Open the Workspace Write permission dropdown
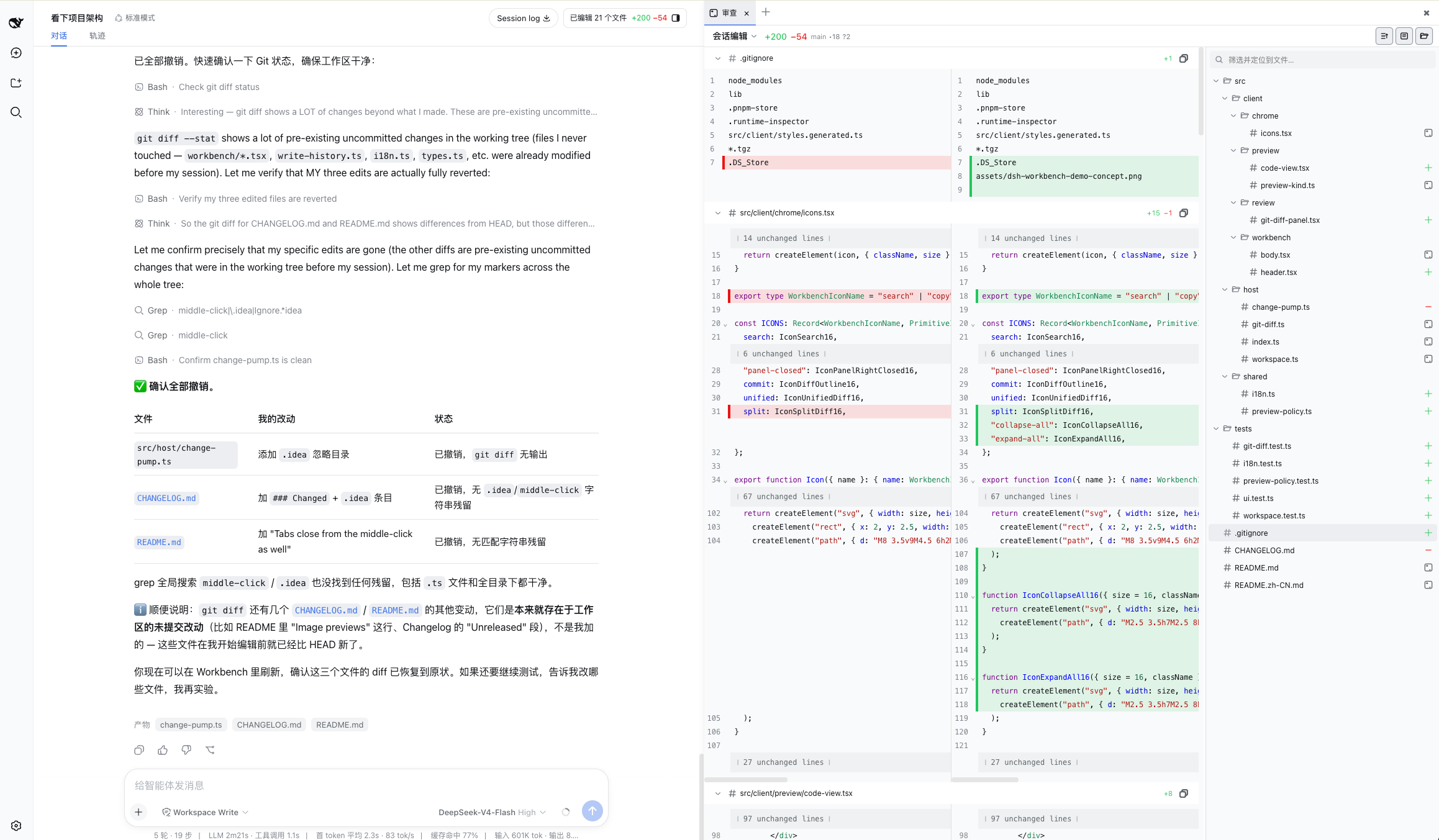Image resolution: width=1439 pixels, height=840 pixels. (206, 812)
